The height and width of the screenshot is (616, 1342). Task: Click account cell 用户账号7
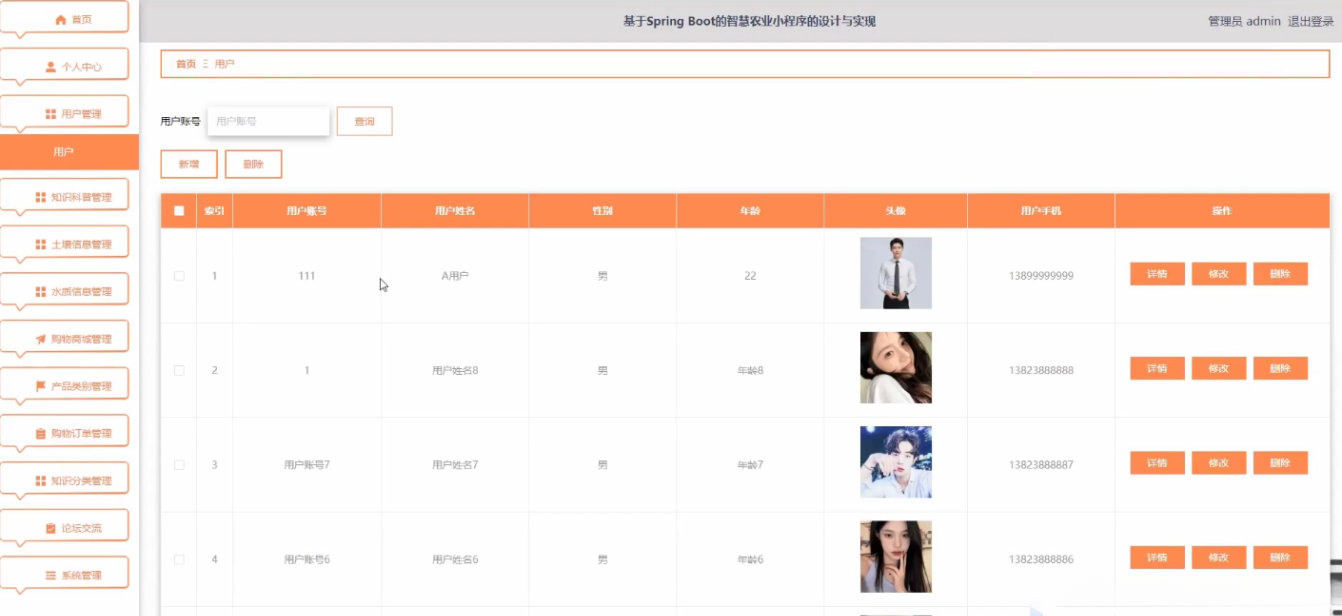(x=307, y=465)
